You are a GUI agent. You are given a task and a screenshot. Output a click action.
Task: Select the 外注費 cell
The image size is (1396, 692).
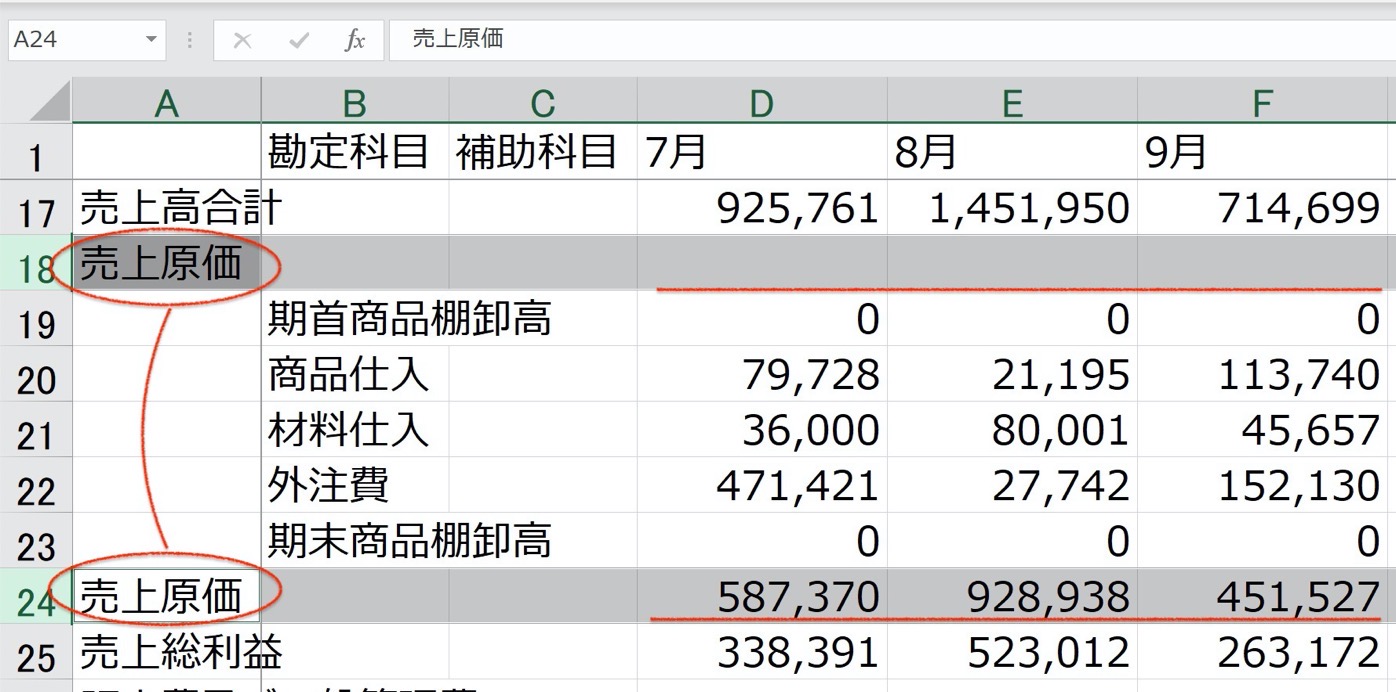pyautogui.click(x=355, y=486)
